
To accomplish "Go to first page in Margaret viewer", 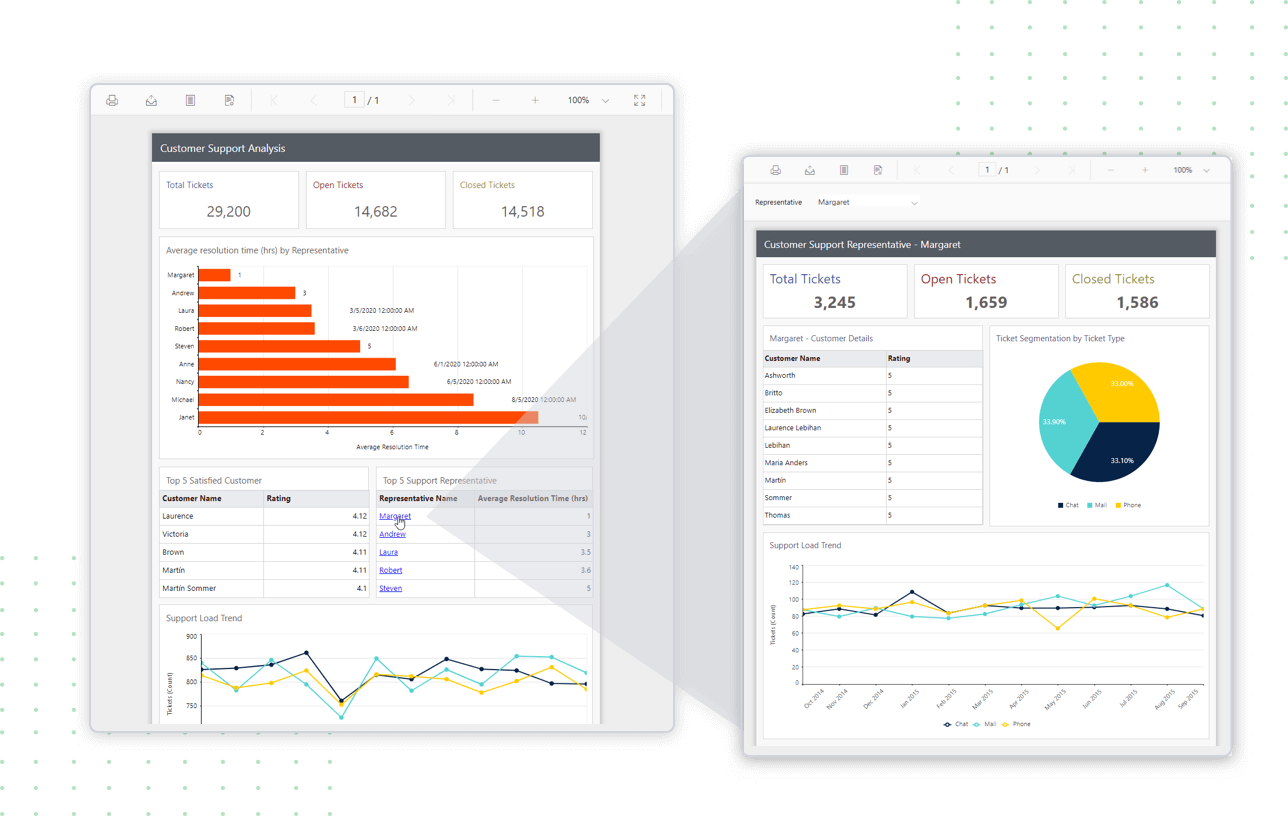I will (x=917, y=170).
